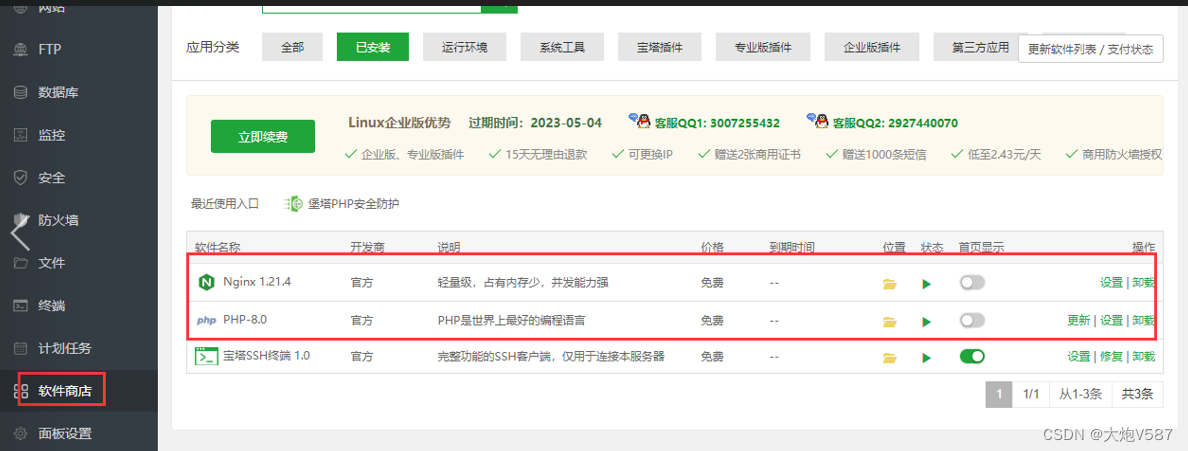Click the Nginx running status play icon
Viewport: 1188px width, 451px height.
tap(926, 284)
